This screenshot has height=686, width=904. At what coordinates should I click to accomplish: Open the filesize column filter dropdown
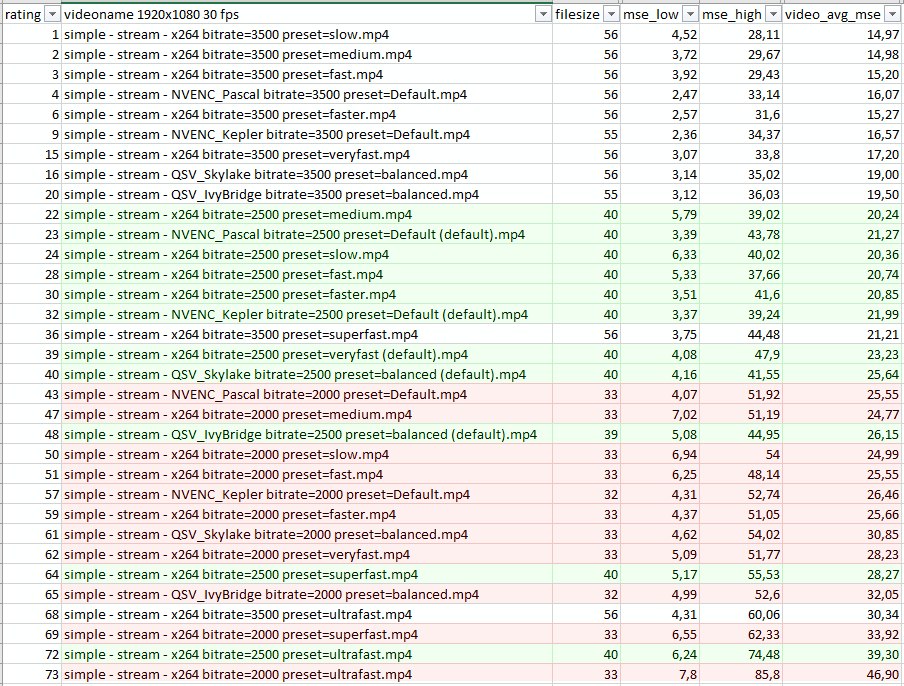pos(610,15)
